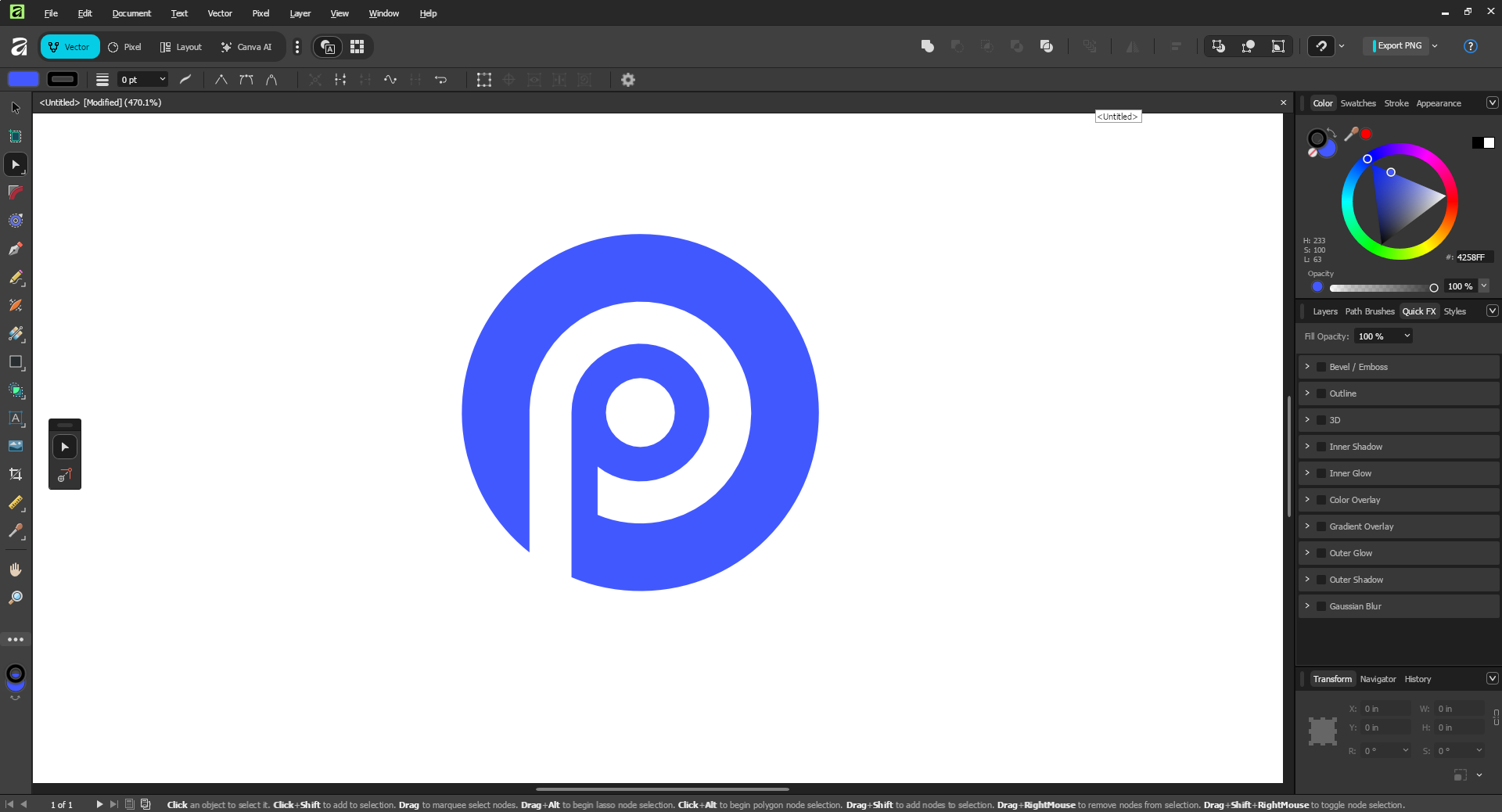Switch to the Swatches tab
1502x812 pixels.
(x=1357, y=103)
